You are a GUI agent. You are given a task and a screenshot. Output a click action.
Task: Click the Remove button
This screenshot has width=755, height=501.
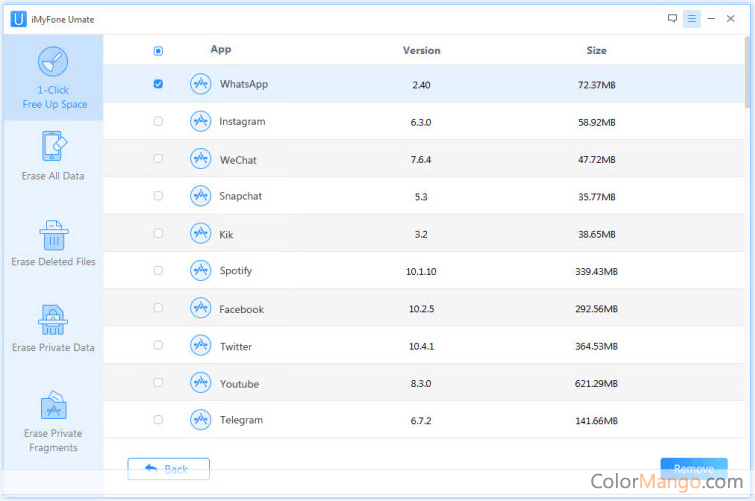click(693, 468)
